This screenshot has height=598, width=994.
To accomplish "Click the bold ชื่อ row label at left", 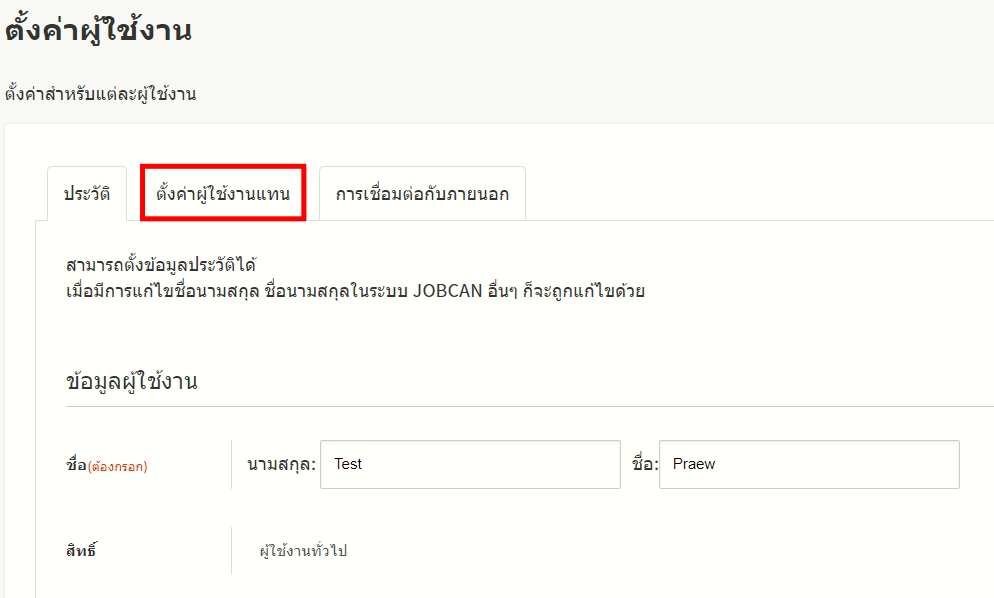I will pos(76,465).
